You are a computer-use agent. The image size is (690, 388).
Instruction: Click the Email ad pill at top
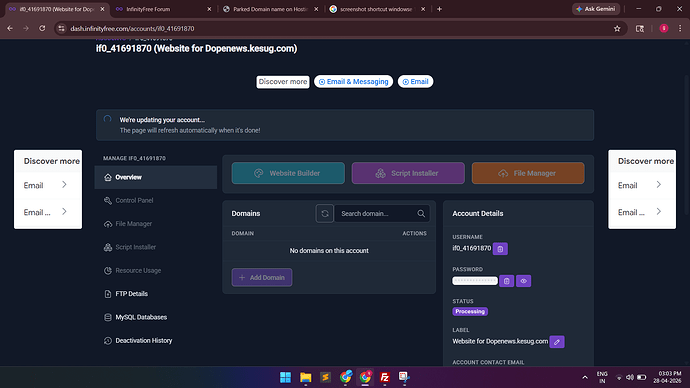415,81
